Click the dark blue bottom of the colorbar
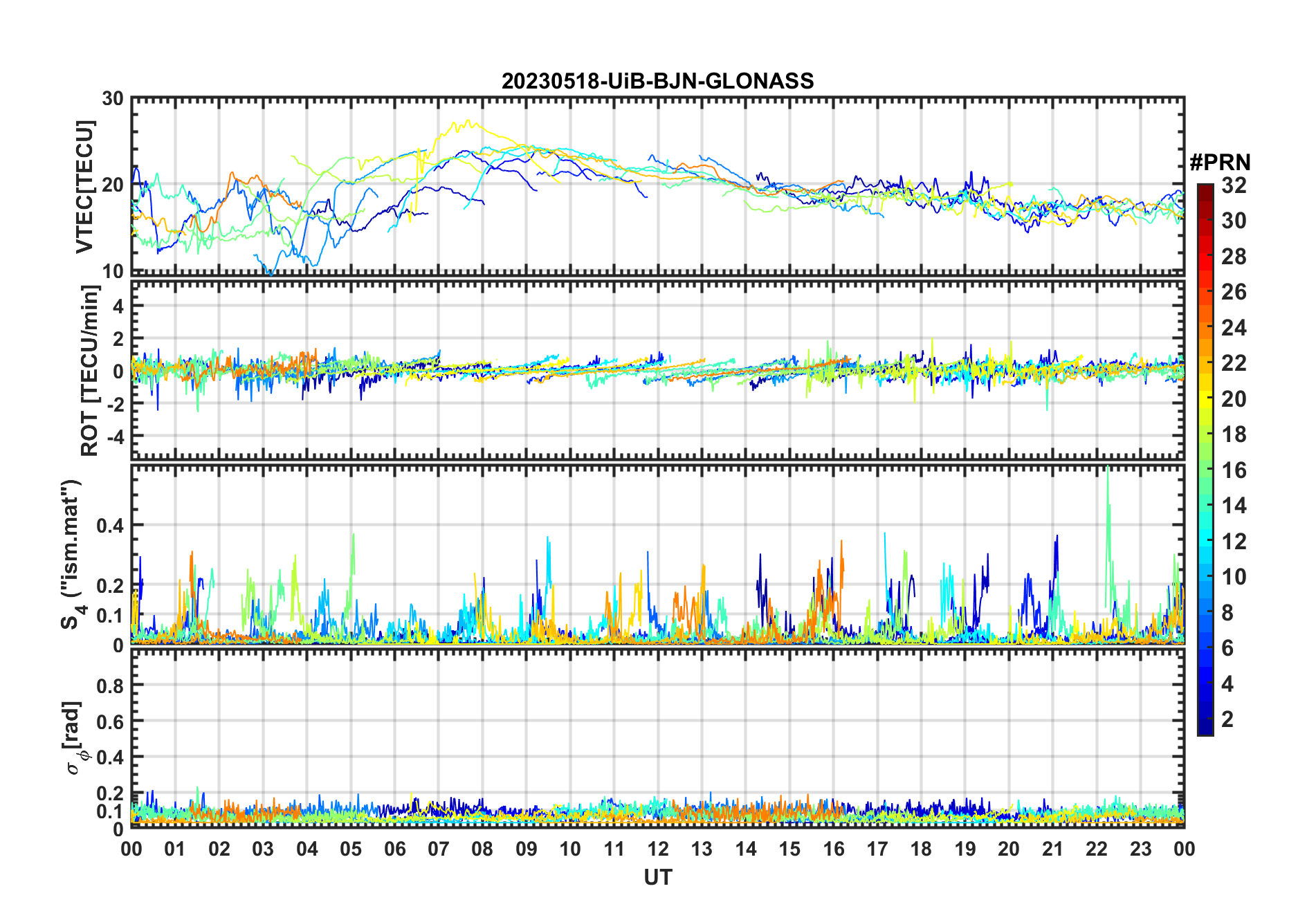 click(x=1205, y=728)
